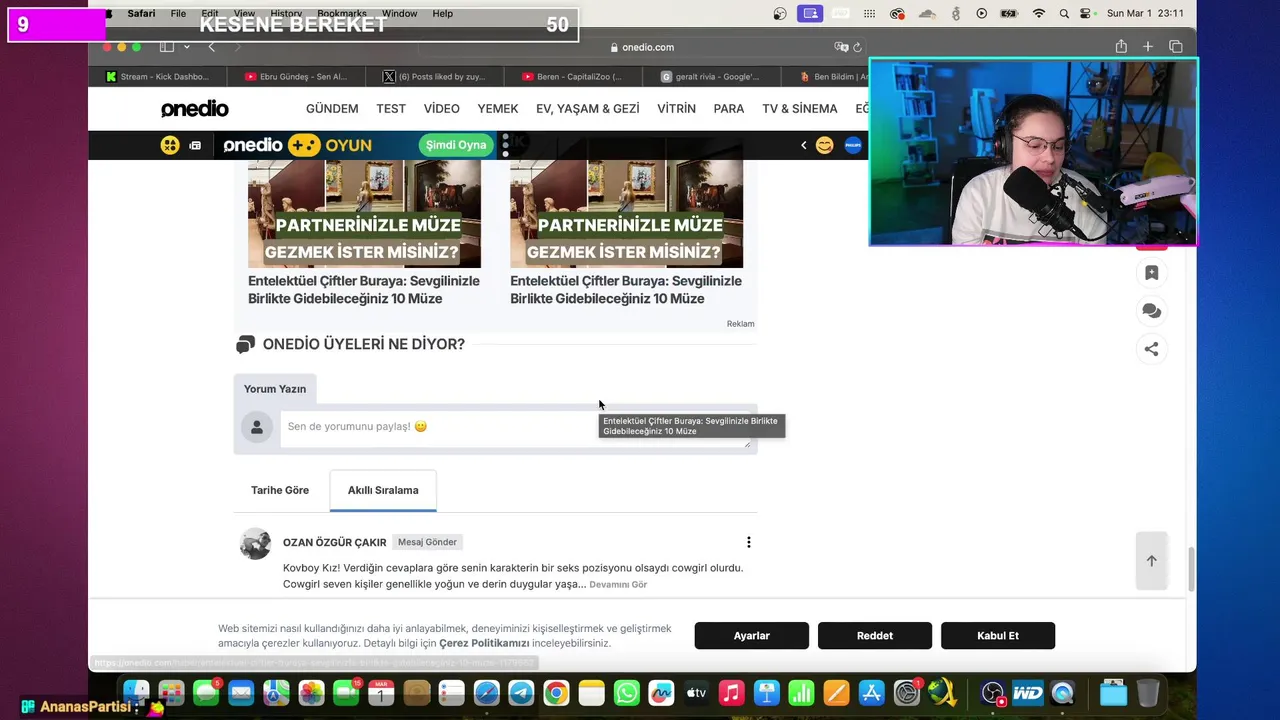Open Telegram from the Dock
The width and height of the screenshot is (1280, 720).
(x=521, y=693)
